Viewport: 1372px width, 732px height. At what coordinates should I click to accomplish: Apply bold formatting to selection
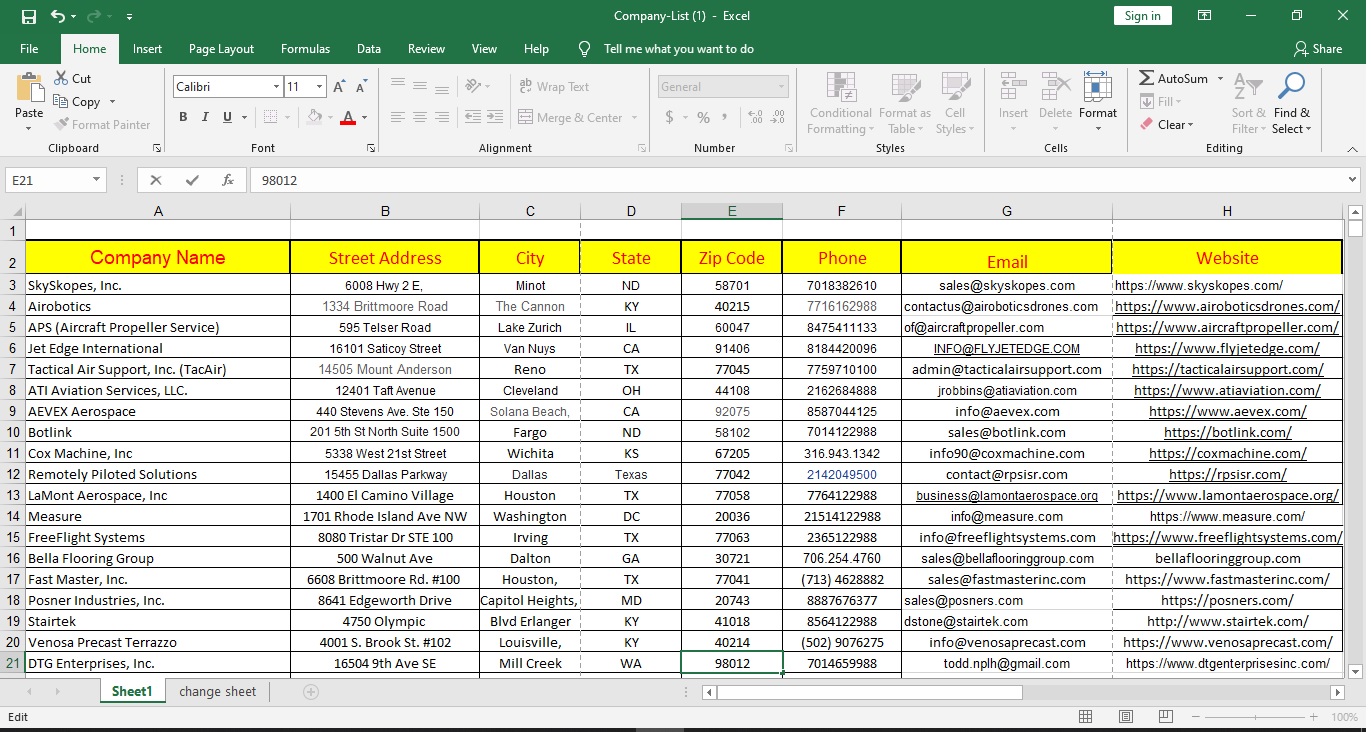point(183,117)
